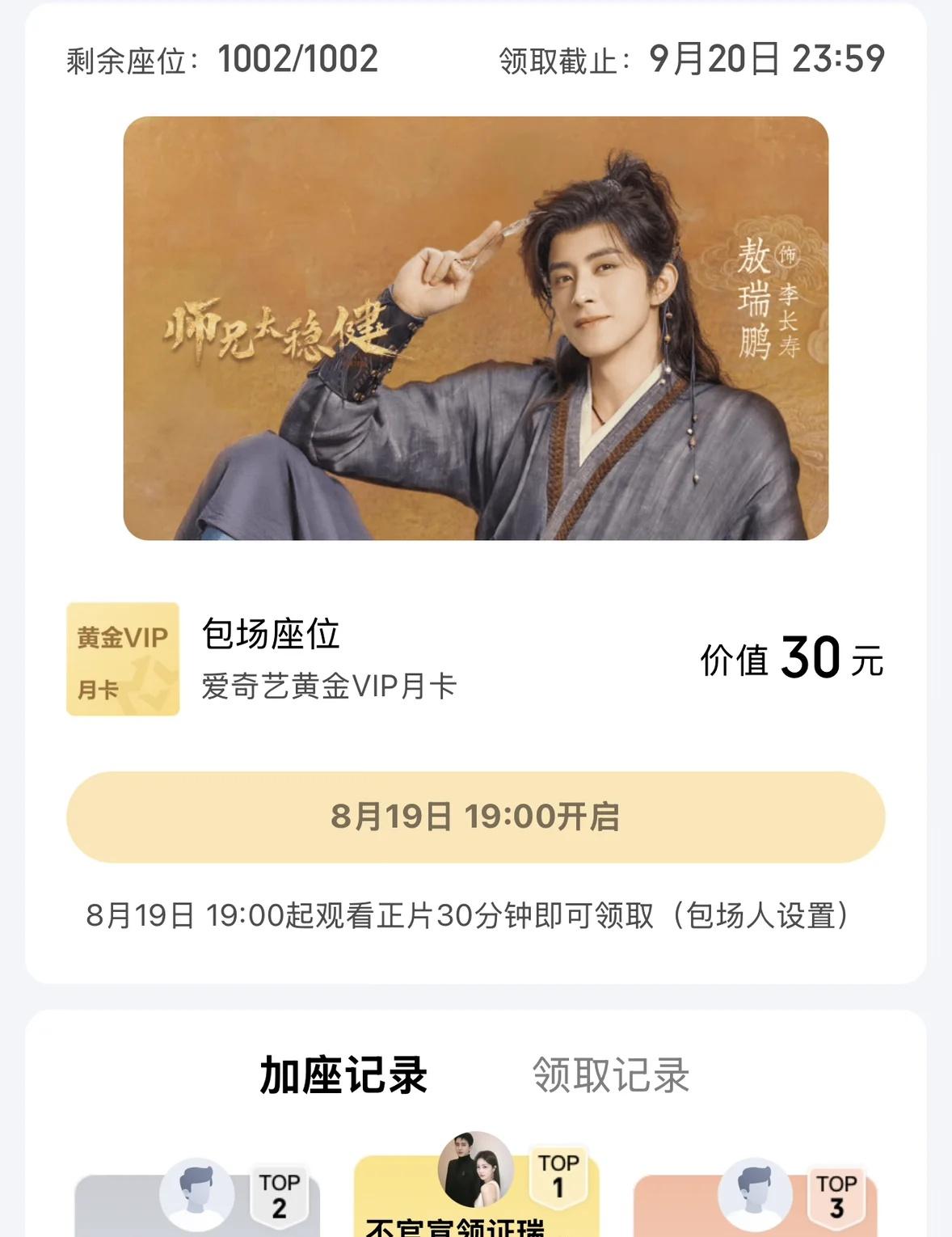Tap the 领取截止 deadline date
The image size is (952, 1237).
767,59
